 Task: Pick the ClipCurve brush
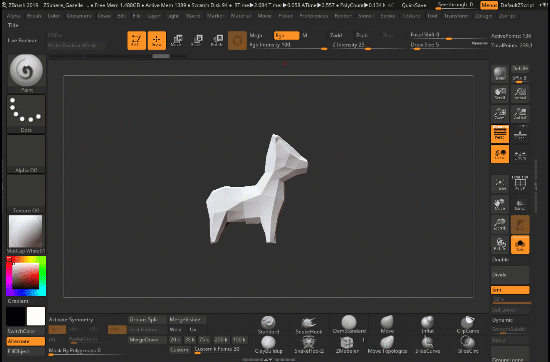(468, 324)
